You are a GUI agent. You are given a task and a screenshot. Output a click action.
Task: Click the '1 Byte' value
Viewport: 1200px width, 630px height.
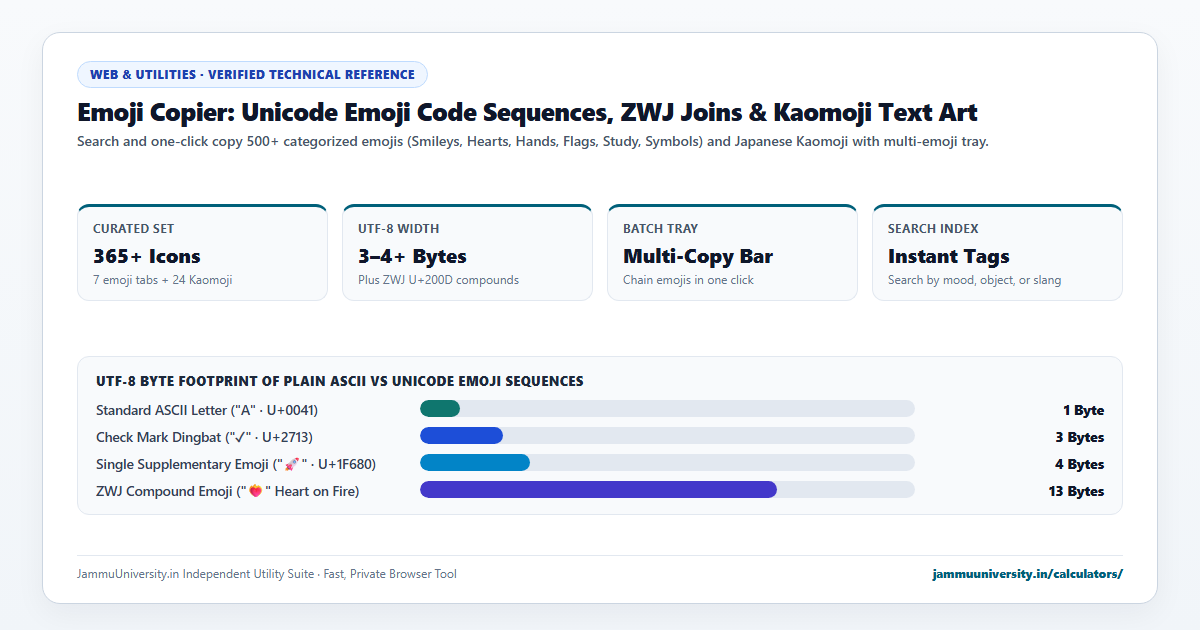click(1084, 410)
